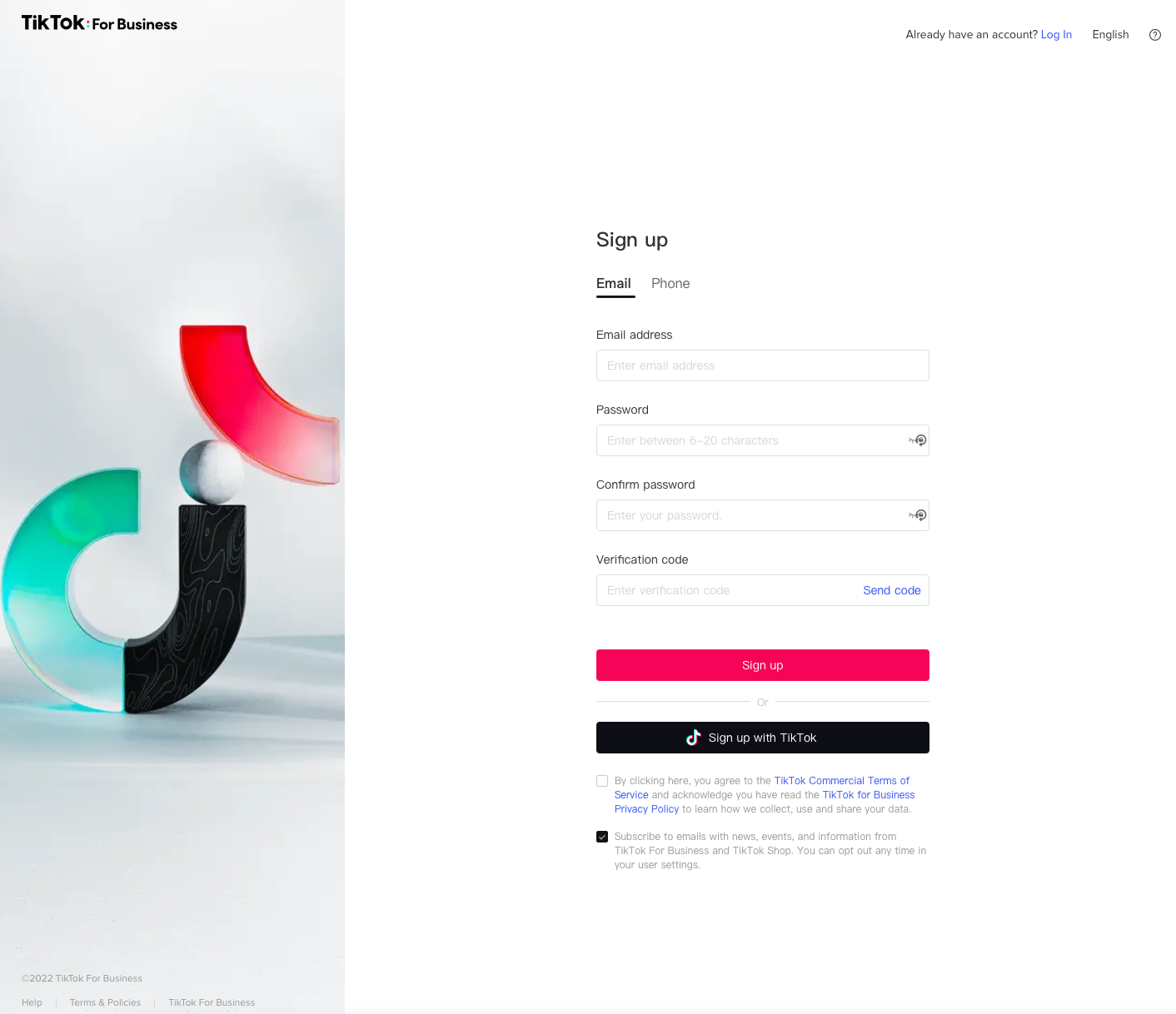1176x1014 pixels.
Task: Switch to the Phone tab
Action: pos(670,283)
